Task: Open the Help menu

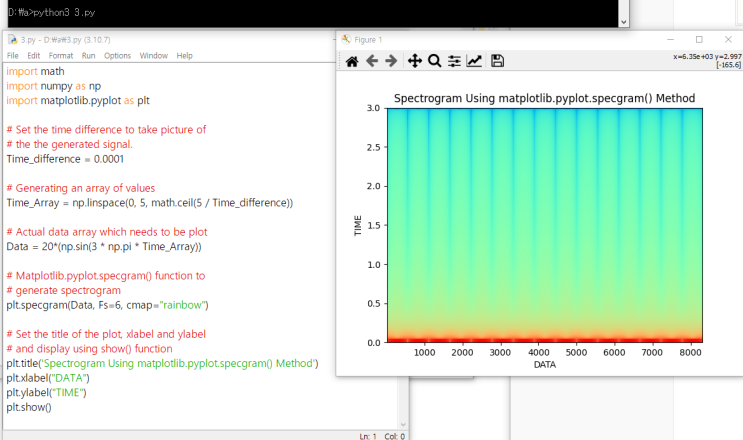Action: tap(185, 56)
